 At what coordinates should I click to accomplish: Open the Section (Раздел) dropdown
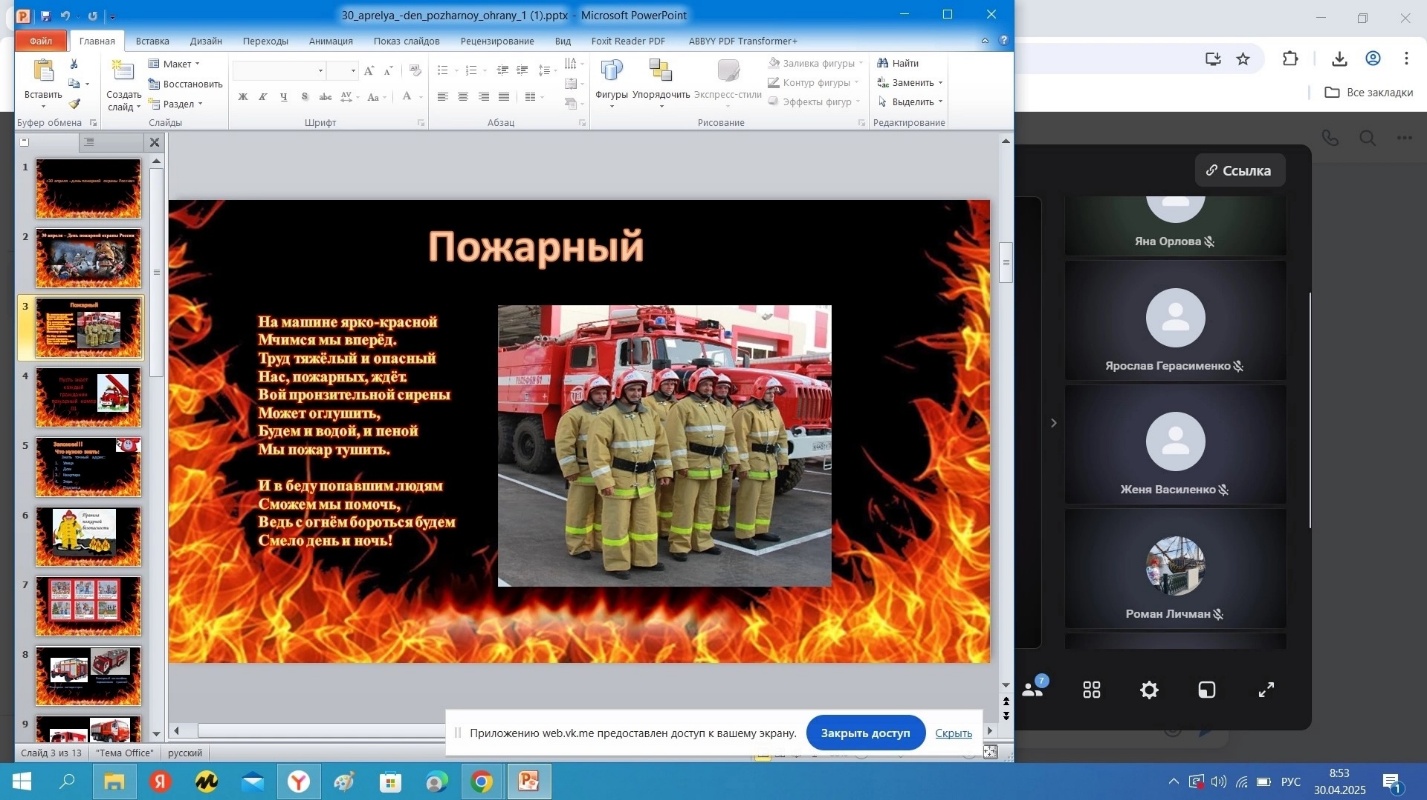(x=176, y=103)
